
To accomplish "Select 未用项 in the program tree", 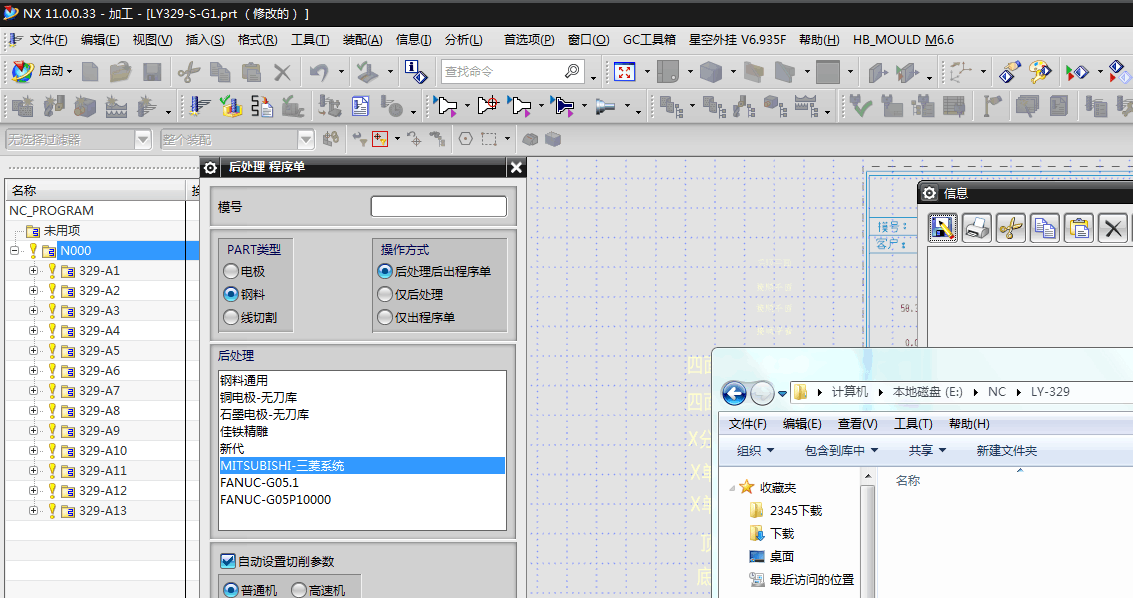I will click(x=61, y=230).
